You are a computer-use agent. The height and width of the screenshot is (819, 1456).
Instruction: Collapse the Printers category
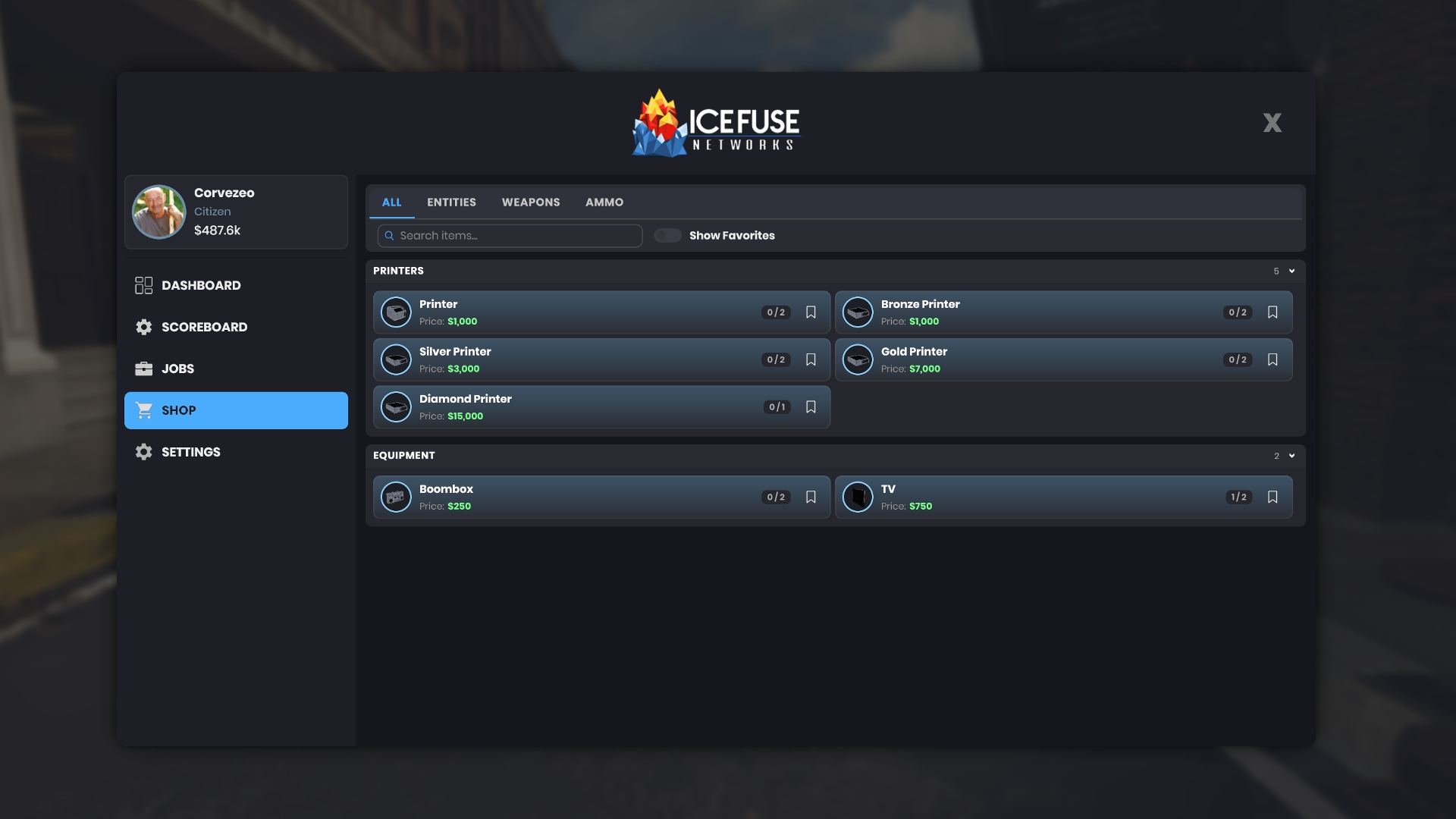(x=1291, y=271)
